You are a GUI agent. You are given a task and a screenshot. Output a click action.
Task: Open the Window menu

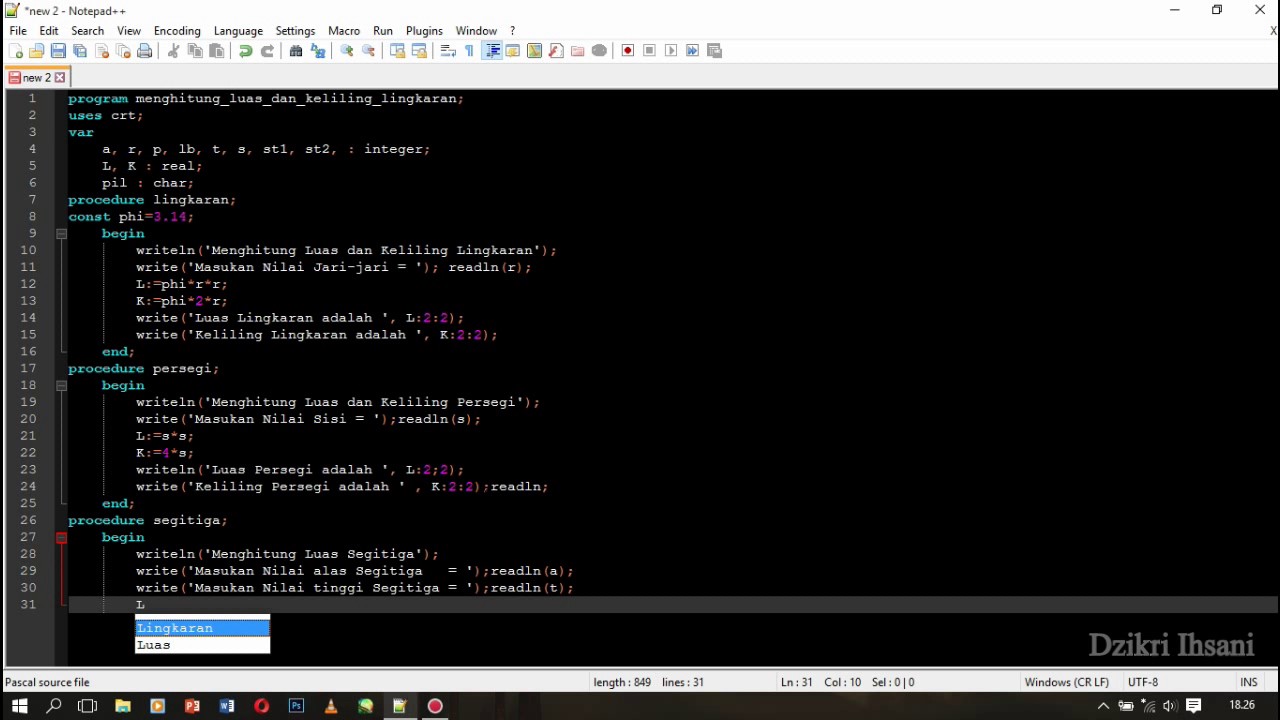(476, 31)
